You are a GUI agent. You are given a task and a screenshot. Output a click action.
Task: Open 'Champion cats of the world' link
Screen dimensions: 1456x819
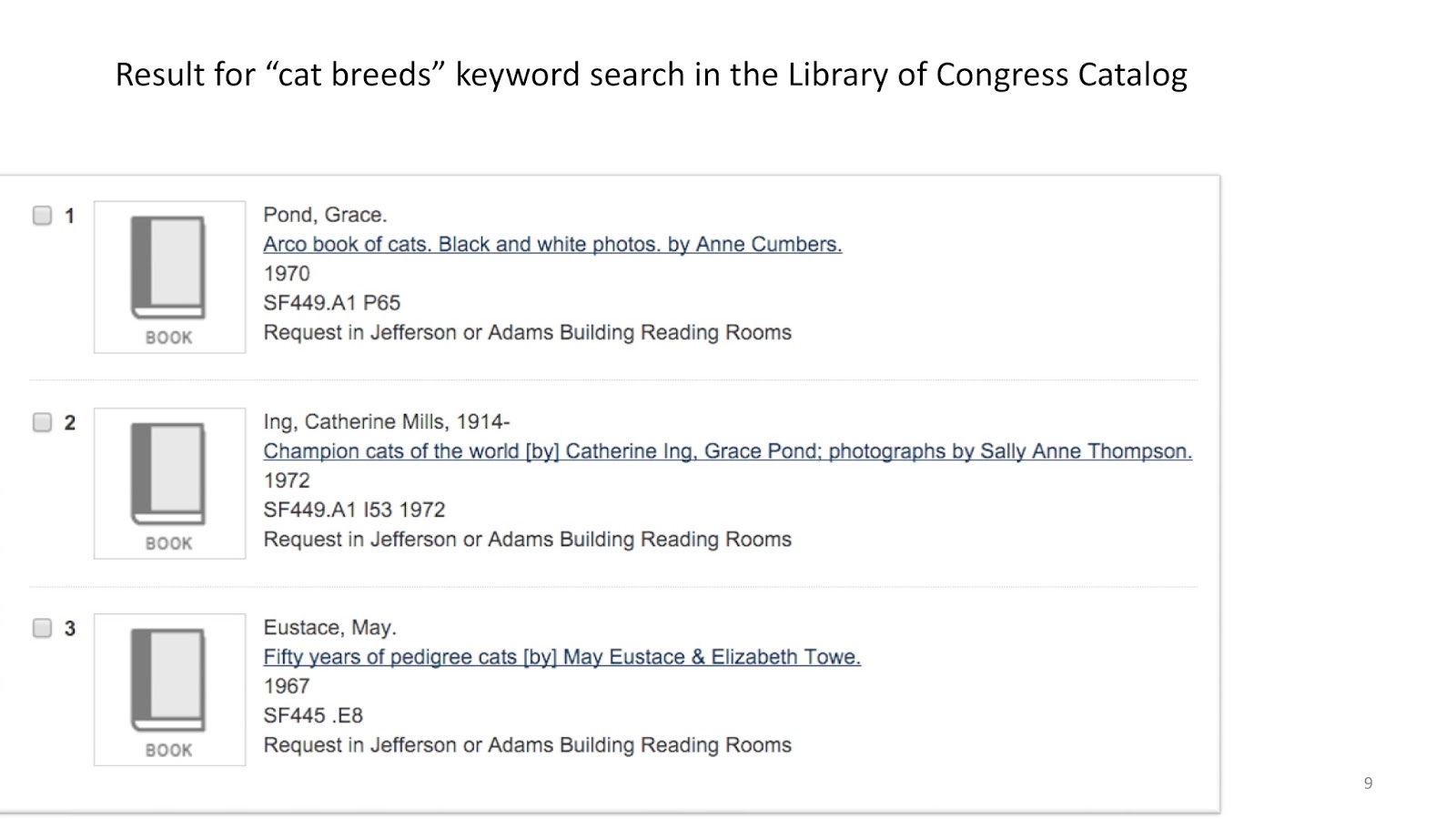point(727,451)
